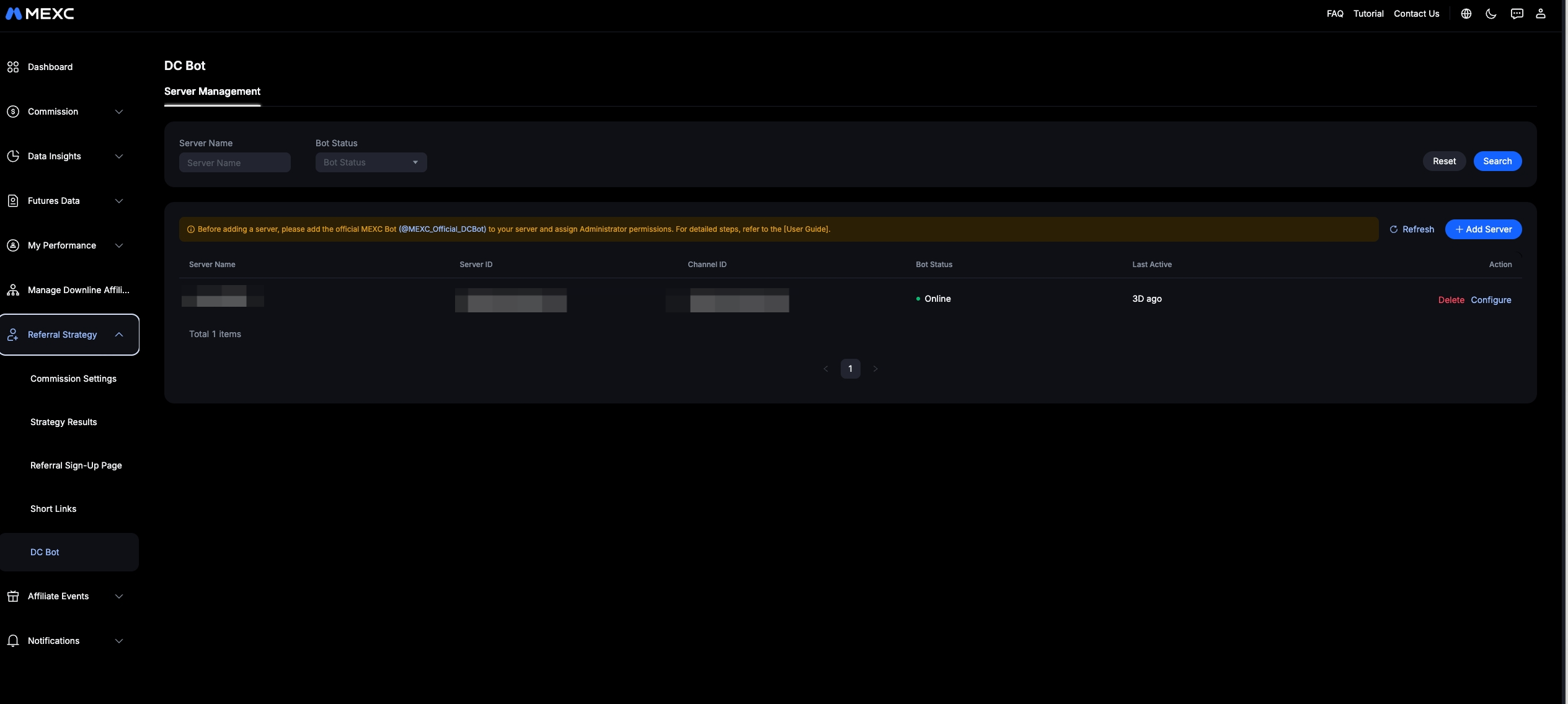Focus the Server Name input field
This screenshot has height=704, width=1568.
234,162
